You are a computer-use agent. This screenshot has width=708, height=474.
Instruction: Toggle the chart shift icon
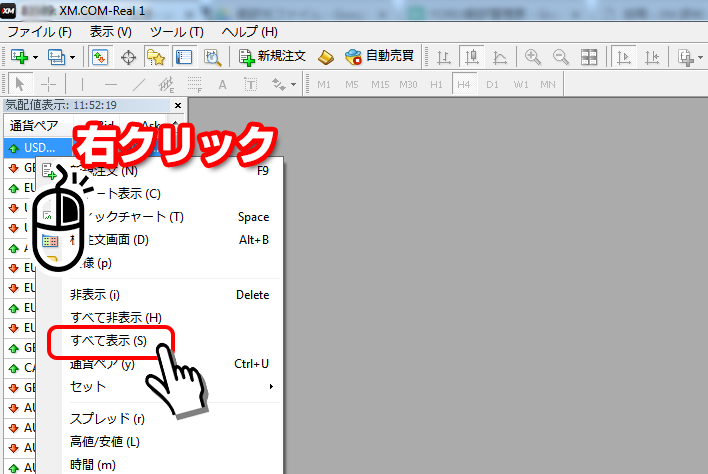652,57
